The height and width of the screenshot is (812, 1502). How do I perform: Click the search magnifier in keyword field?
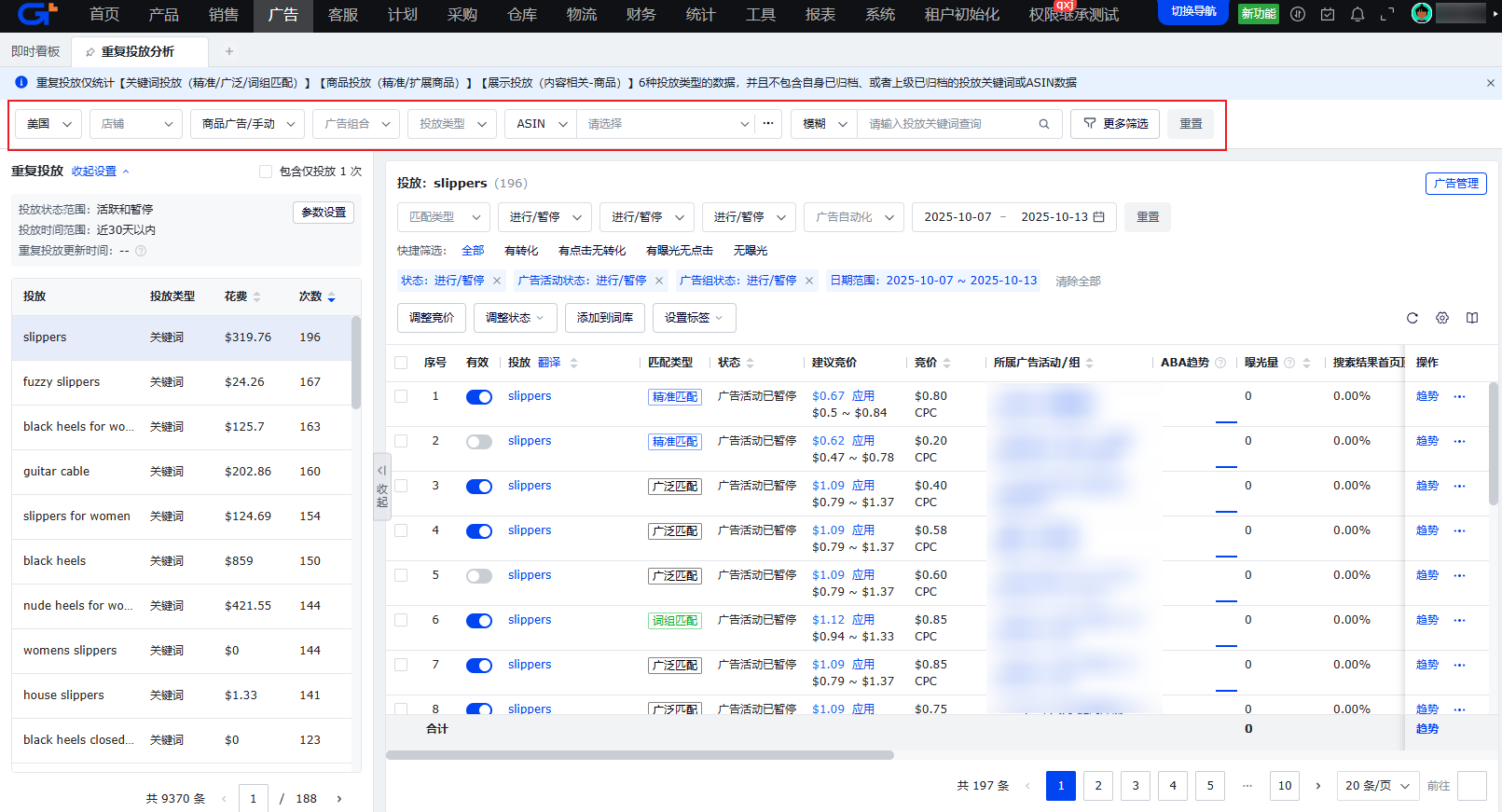click(x=1044, y=124)
